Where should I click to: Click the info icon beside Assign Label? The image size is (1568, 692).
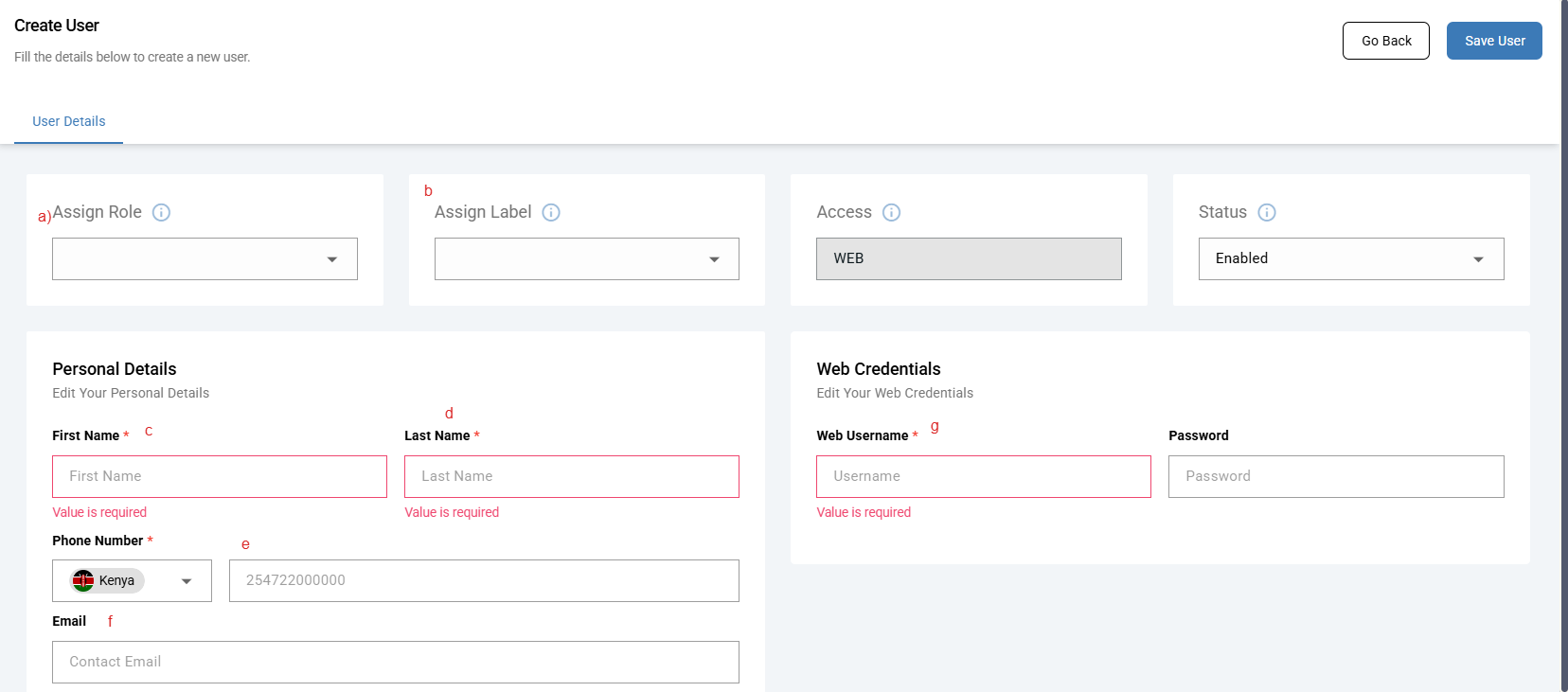(551, 212)
